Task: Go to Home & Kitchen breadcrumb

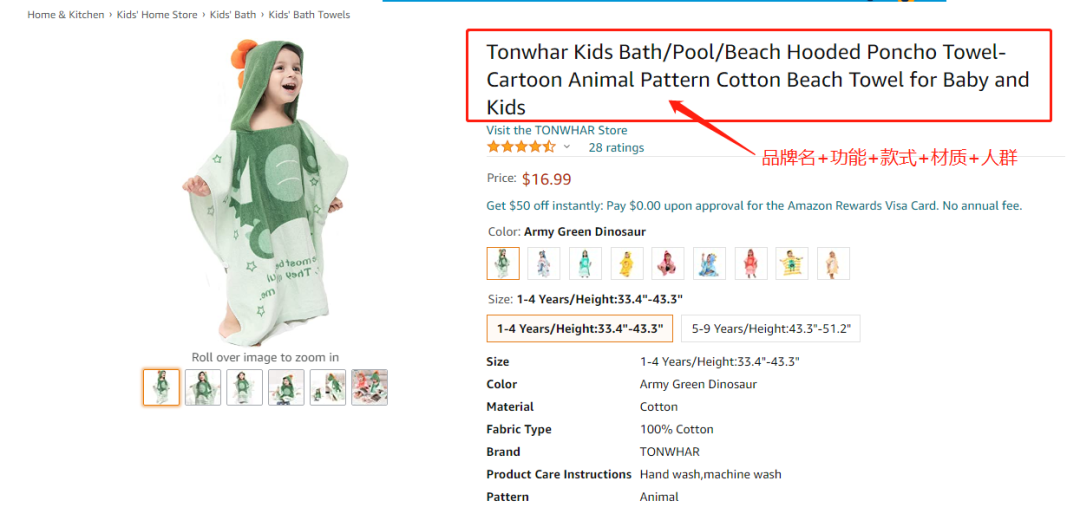Action: (x=66, y=15)
